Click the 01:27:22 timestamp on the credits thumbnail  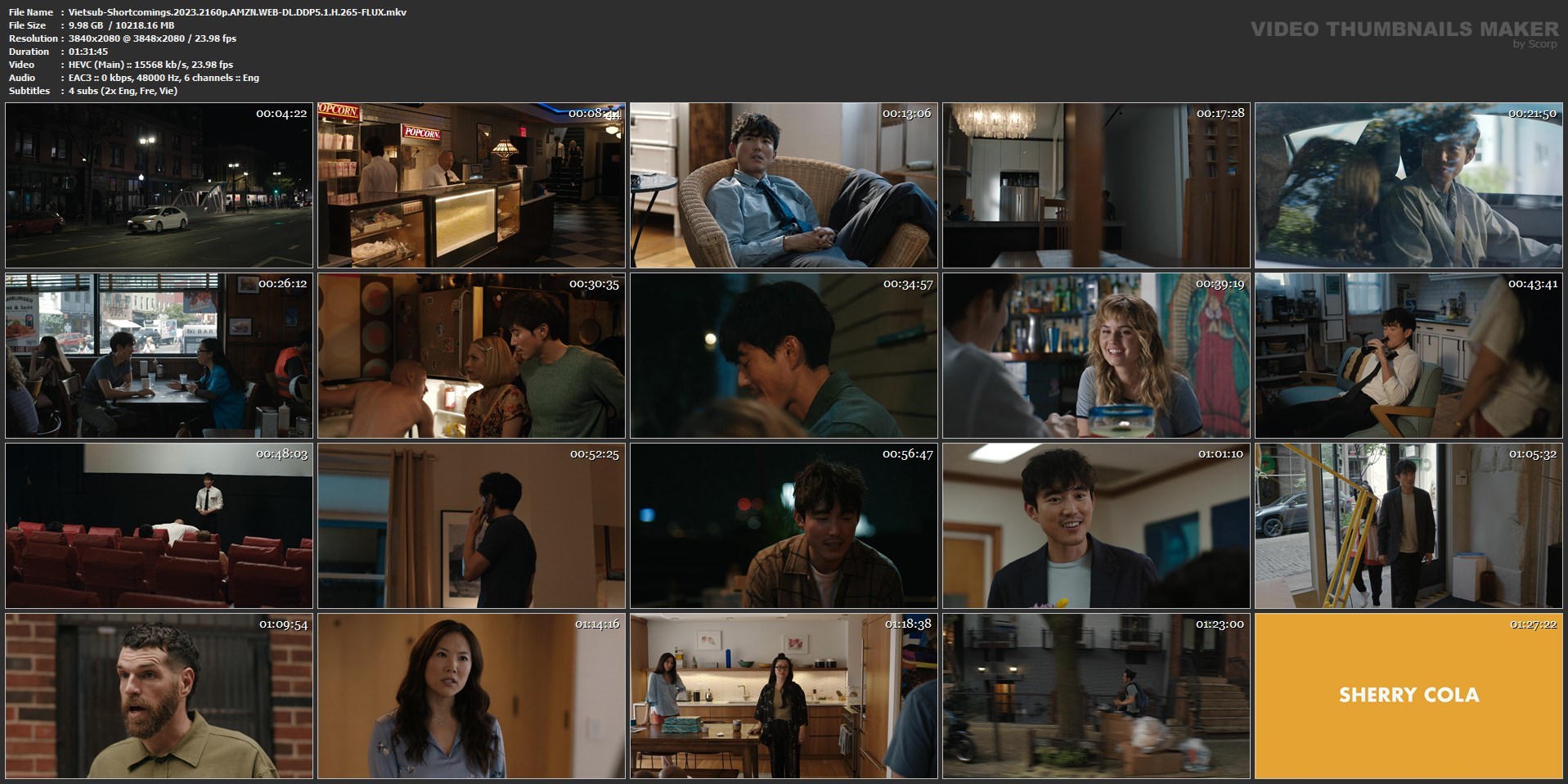click(1533, 624)
